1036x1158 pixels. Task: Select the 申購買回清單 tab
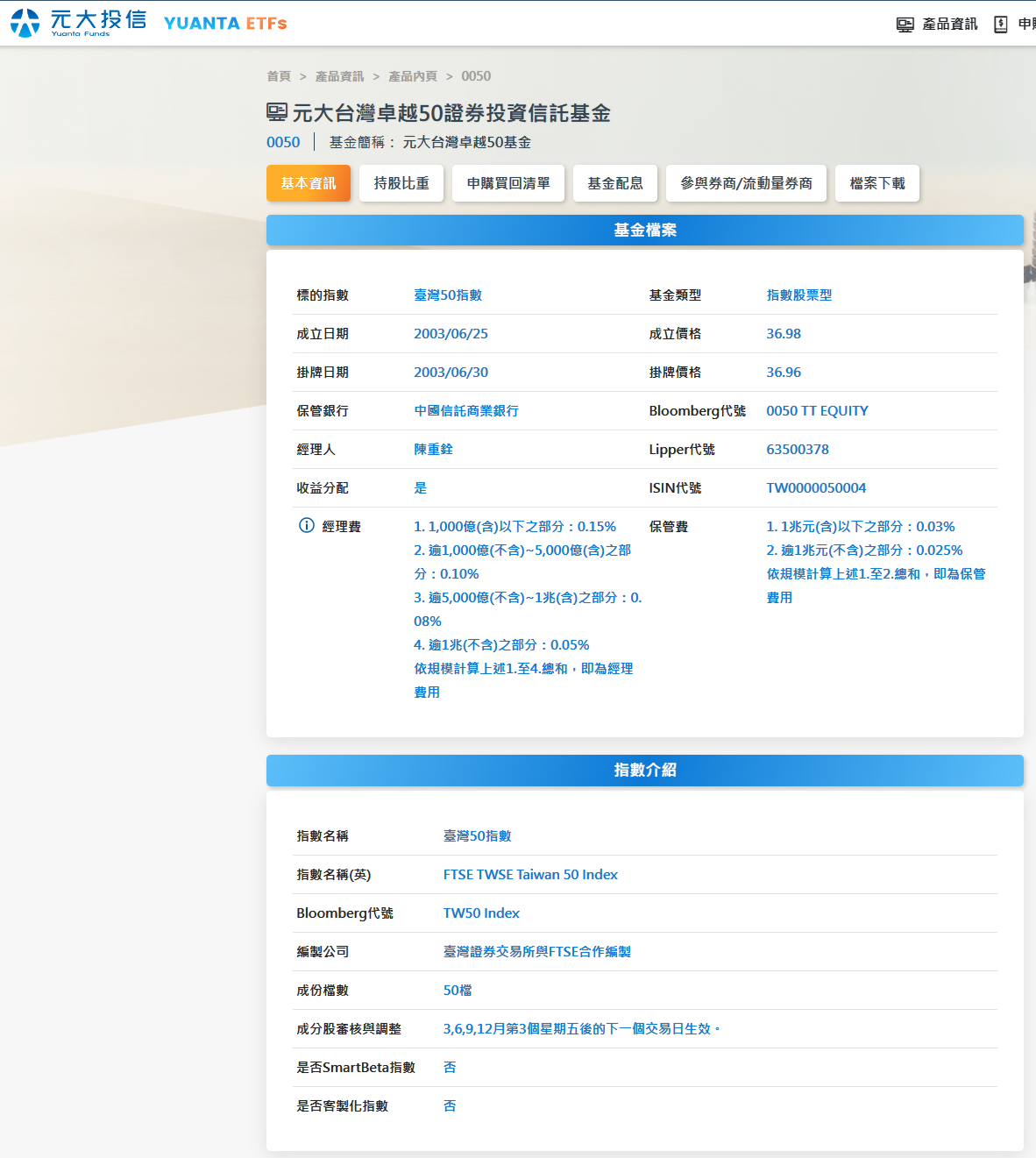click(x=508, y=183)
